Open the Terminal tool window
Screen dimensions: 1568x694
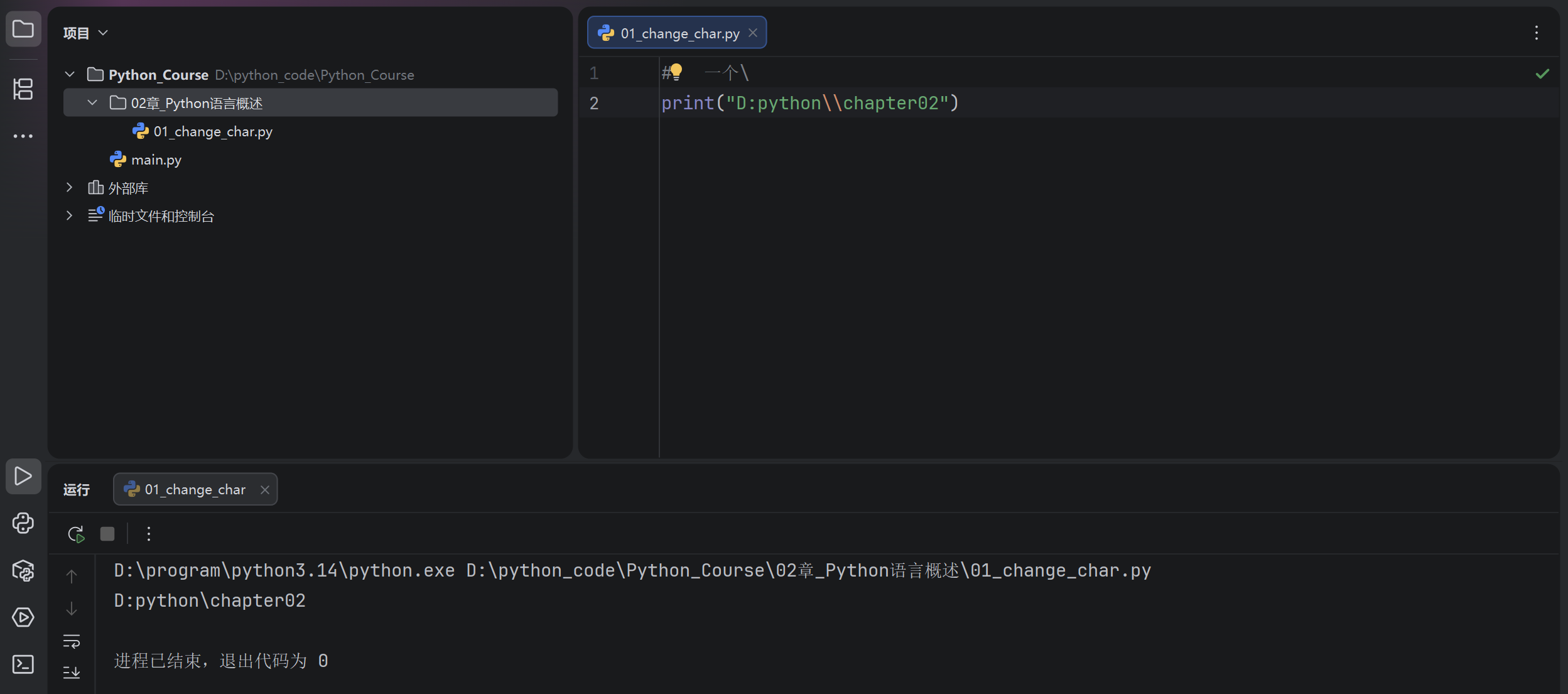[23, 664]
